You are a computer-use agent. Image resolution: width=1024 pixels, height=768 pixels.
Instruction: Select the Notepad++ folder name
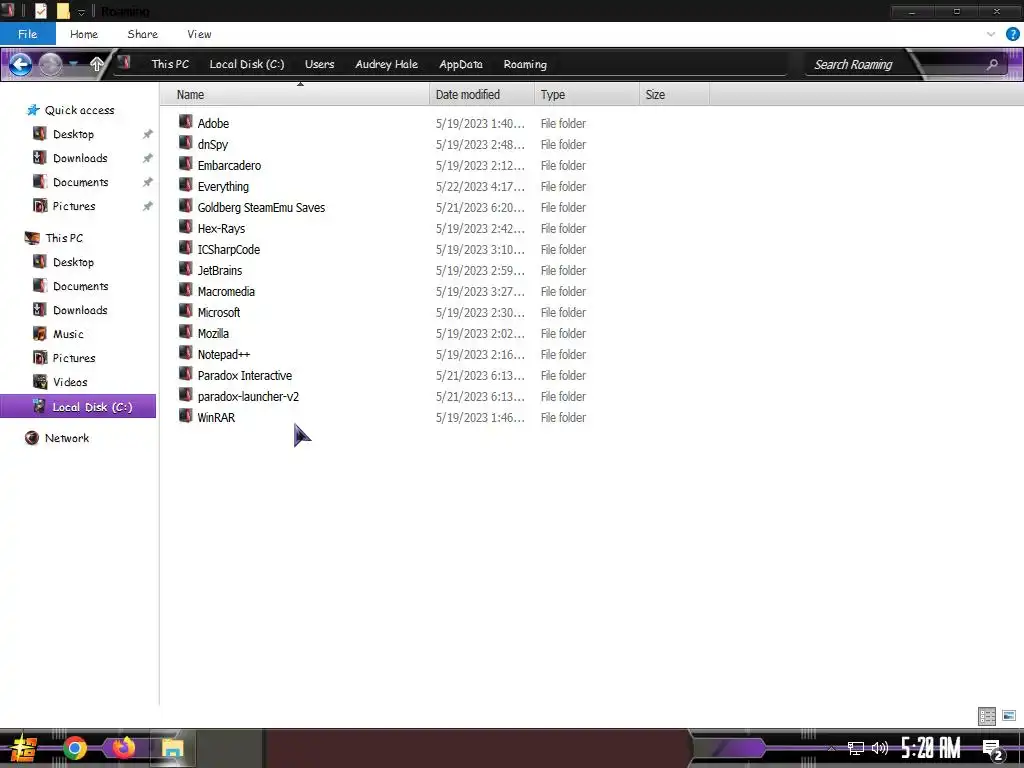click(x=223, y=354)
